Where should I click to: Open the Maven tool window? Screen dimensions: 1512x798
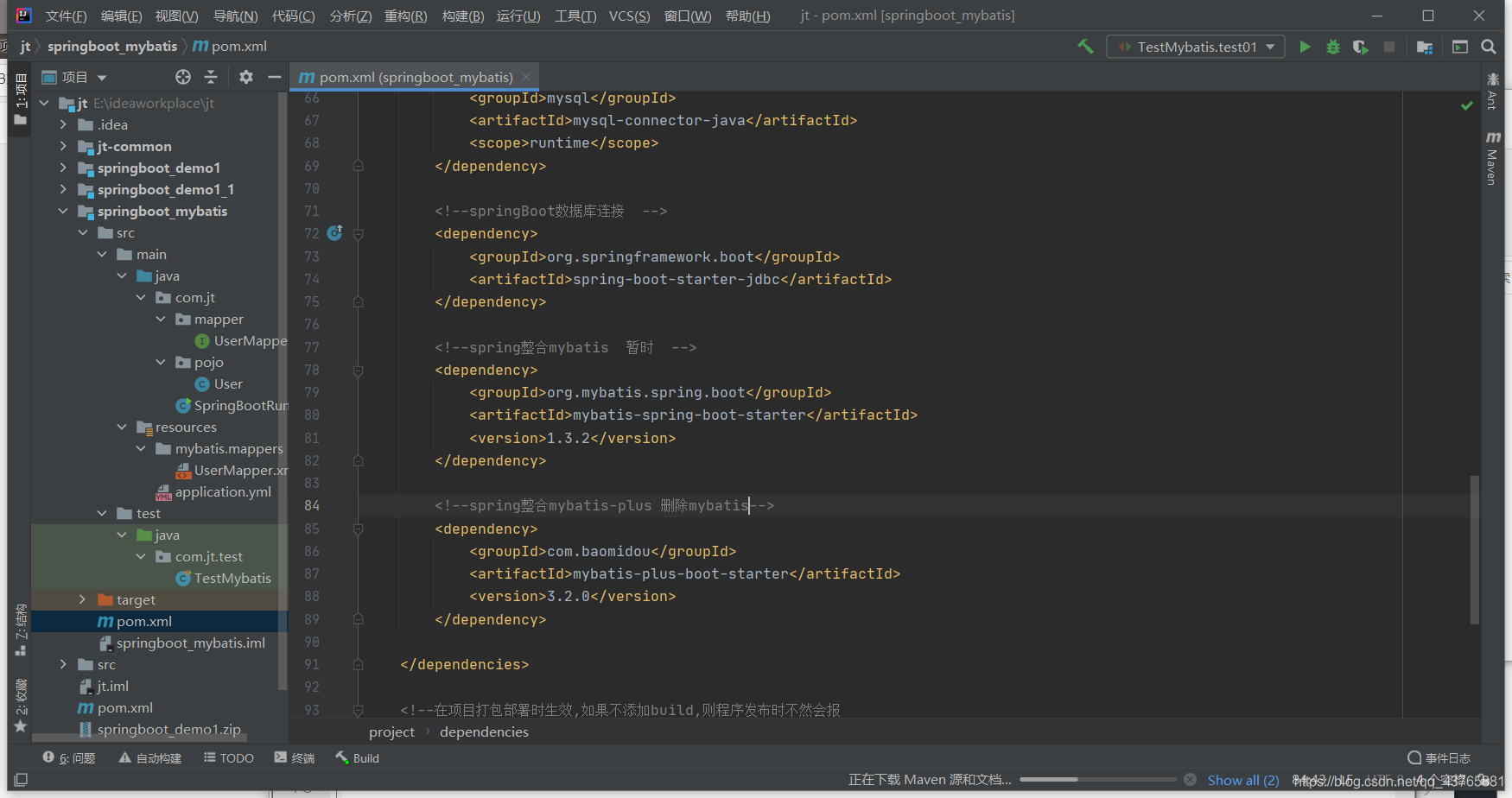(1492, 158)
